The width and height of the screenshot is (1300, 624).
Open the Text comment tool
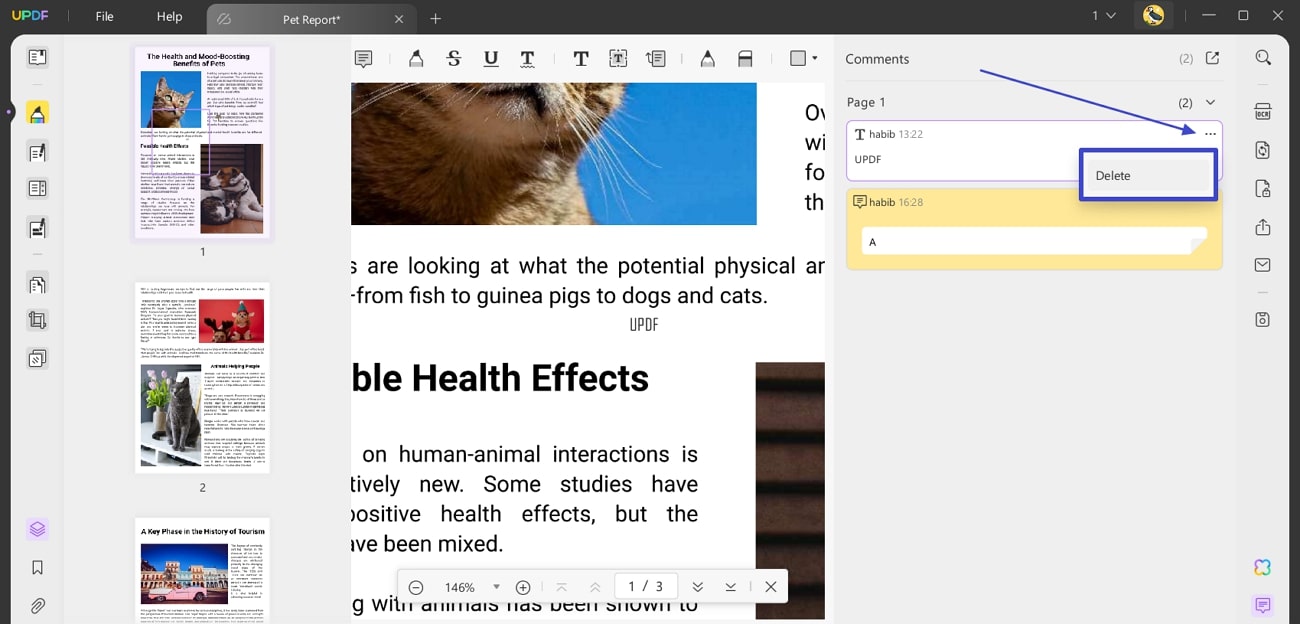click(x=580, y=58)
